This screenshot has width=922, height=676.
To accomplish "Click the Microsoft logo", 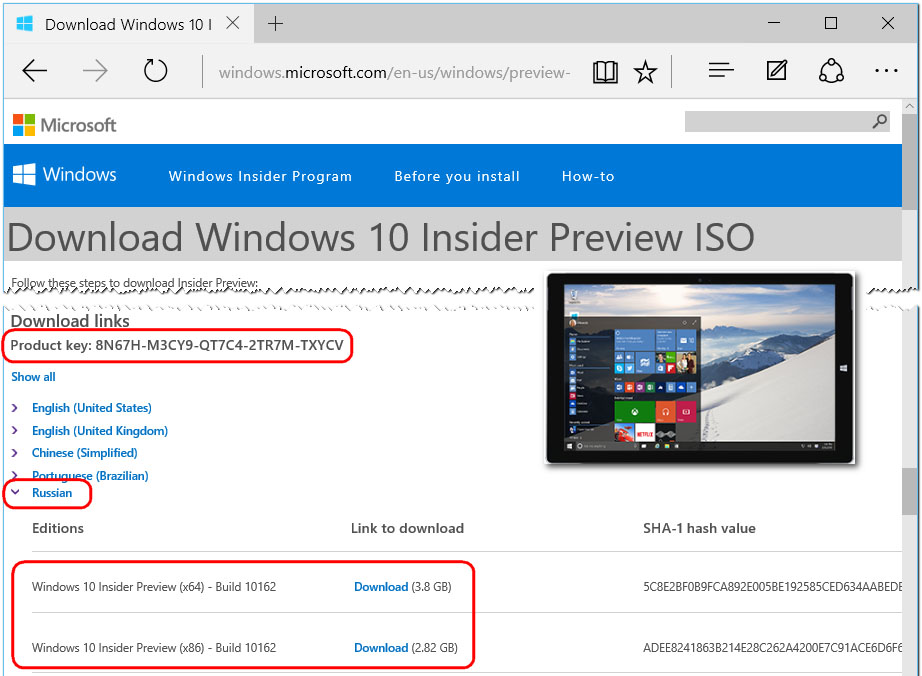I will [x=65, y=125].
